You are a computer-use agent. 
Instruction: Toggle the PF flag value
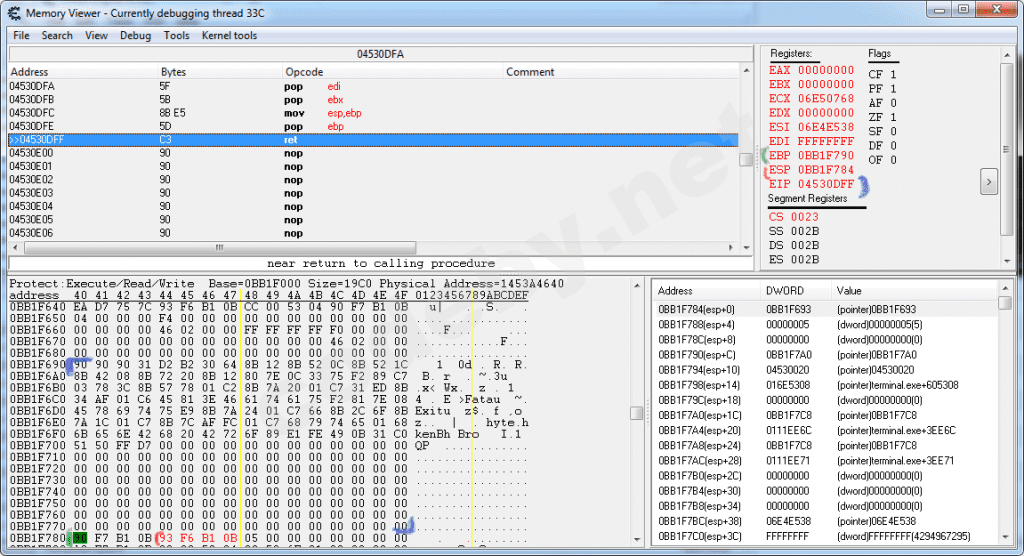tap(882, 89)
